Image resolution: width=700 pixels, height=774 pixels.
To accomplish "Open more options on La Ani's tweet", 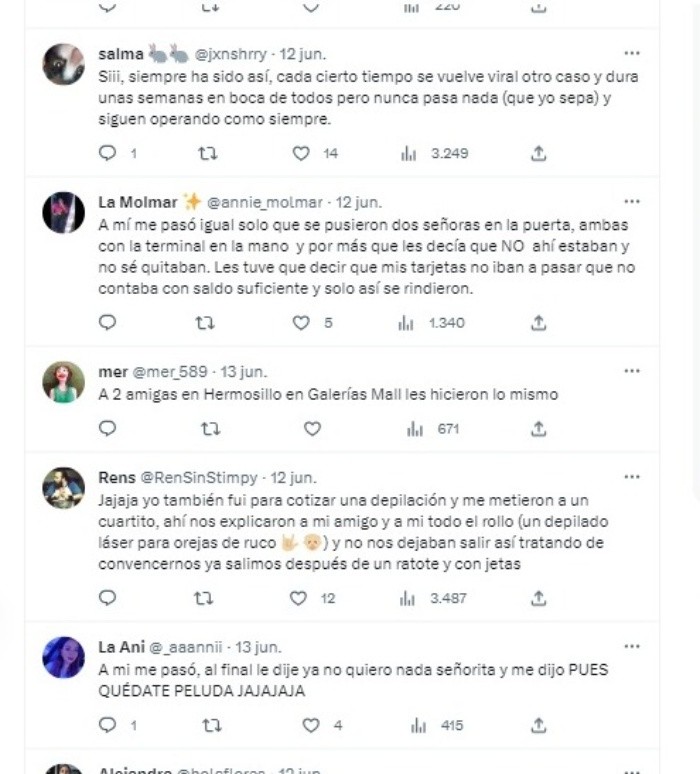I will click(x=631, y=646).
